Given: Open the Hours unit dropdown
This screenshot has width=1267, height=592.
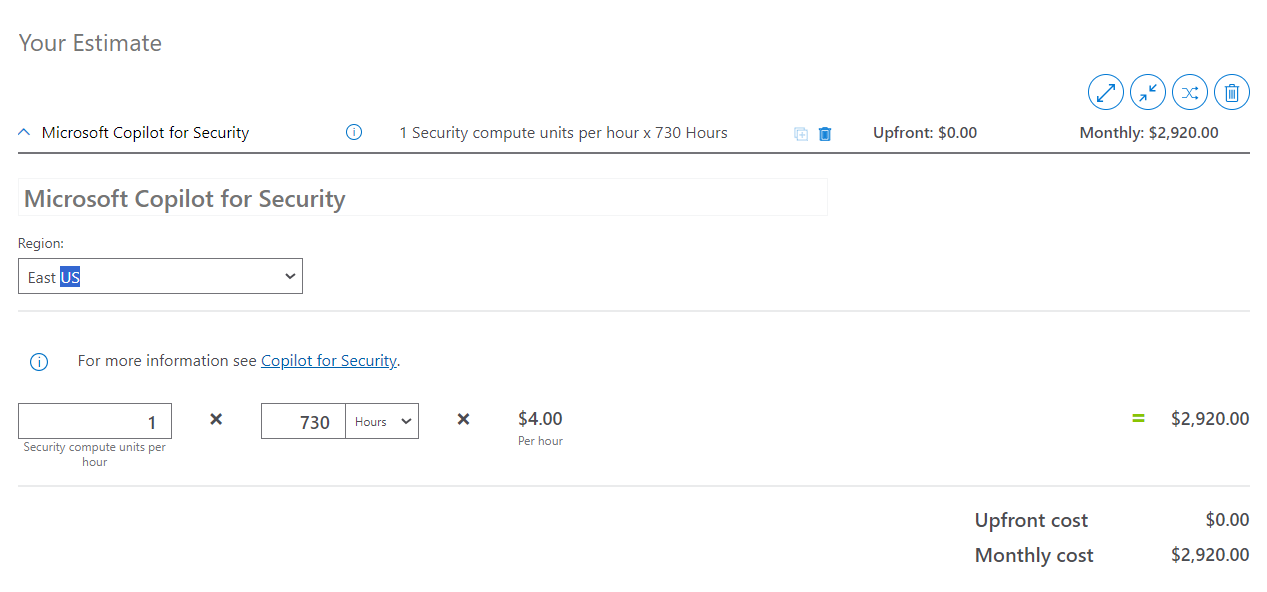Looking at the screenshot, I should point(382,421).
